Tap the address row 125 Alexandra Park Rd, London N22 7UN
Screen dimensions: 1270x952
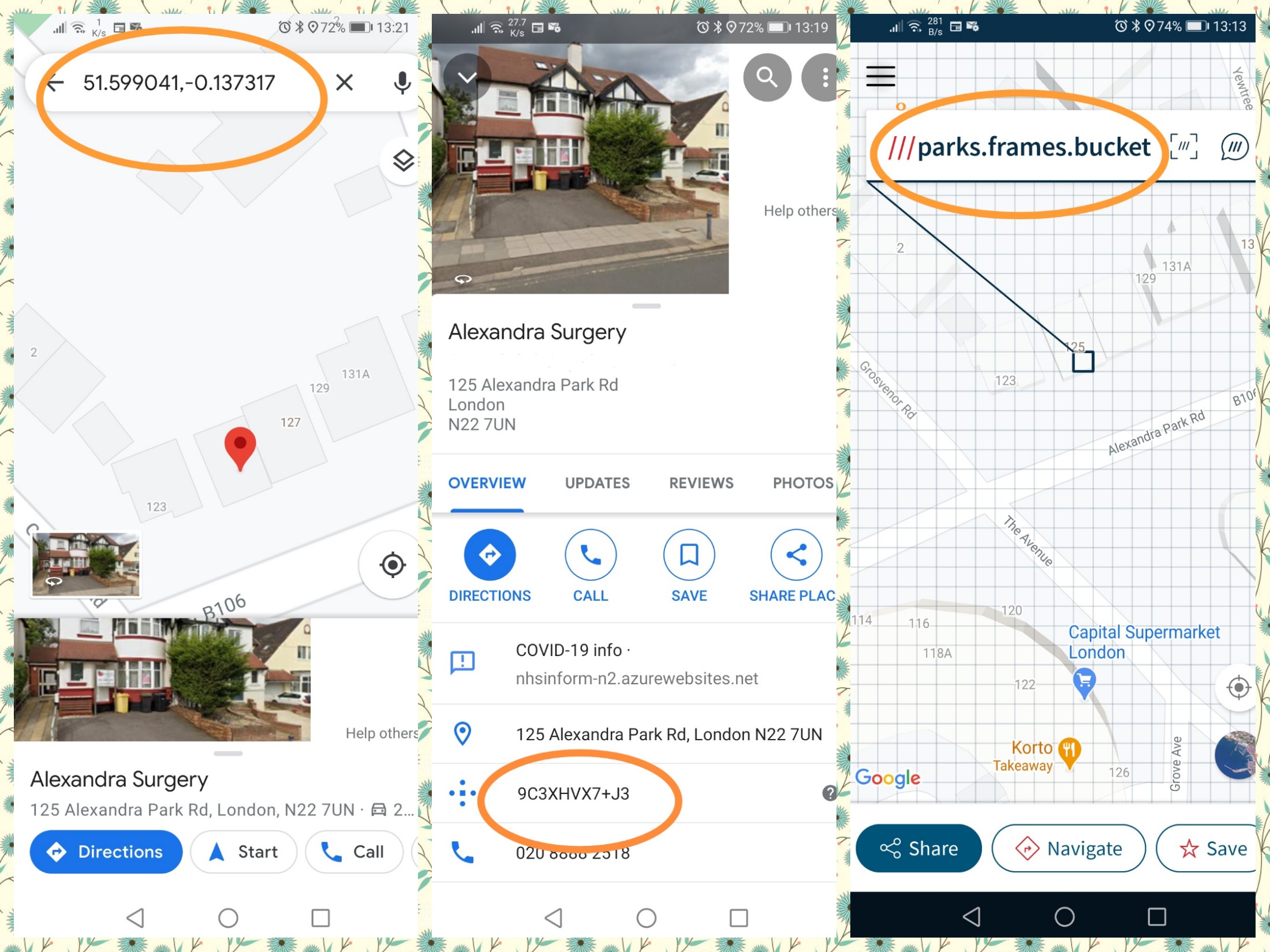[634, 734]
